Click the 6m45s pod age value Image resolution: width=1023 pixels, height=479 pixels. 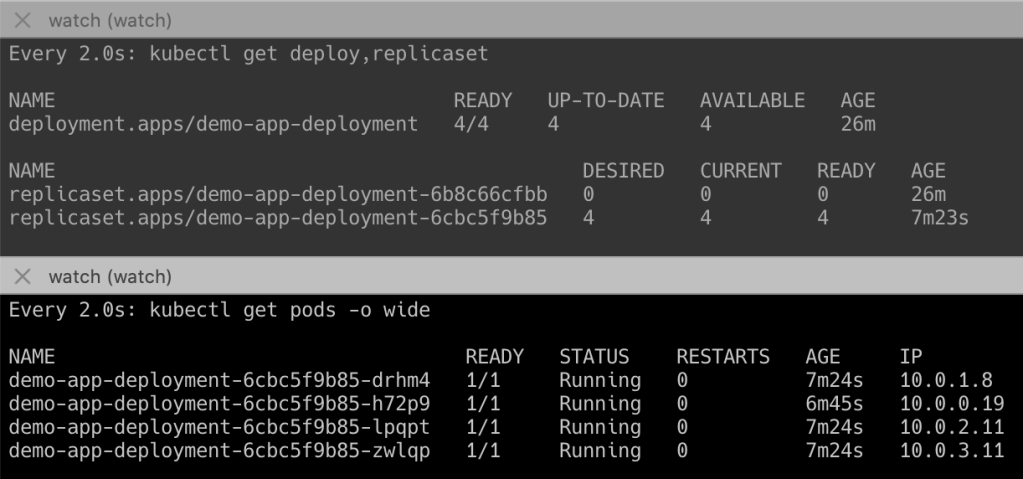point(834,404)
